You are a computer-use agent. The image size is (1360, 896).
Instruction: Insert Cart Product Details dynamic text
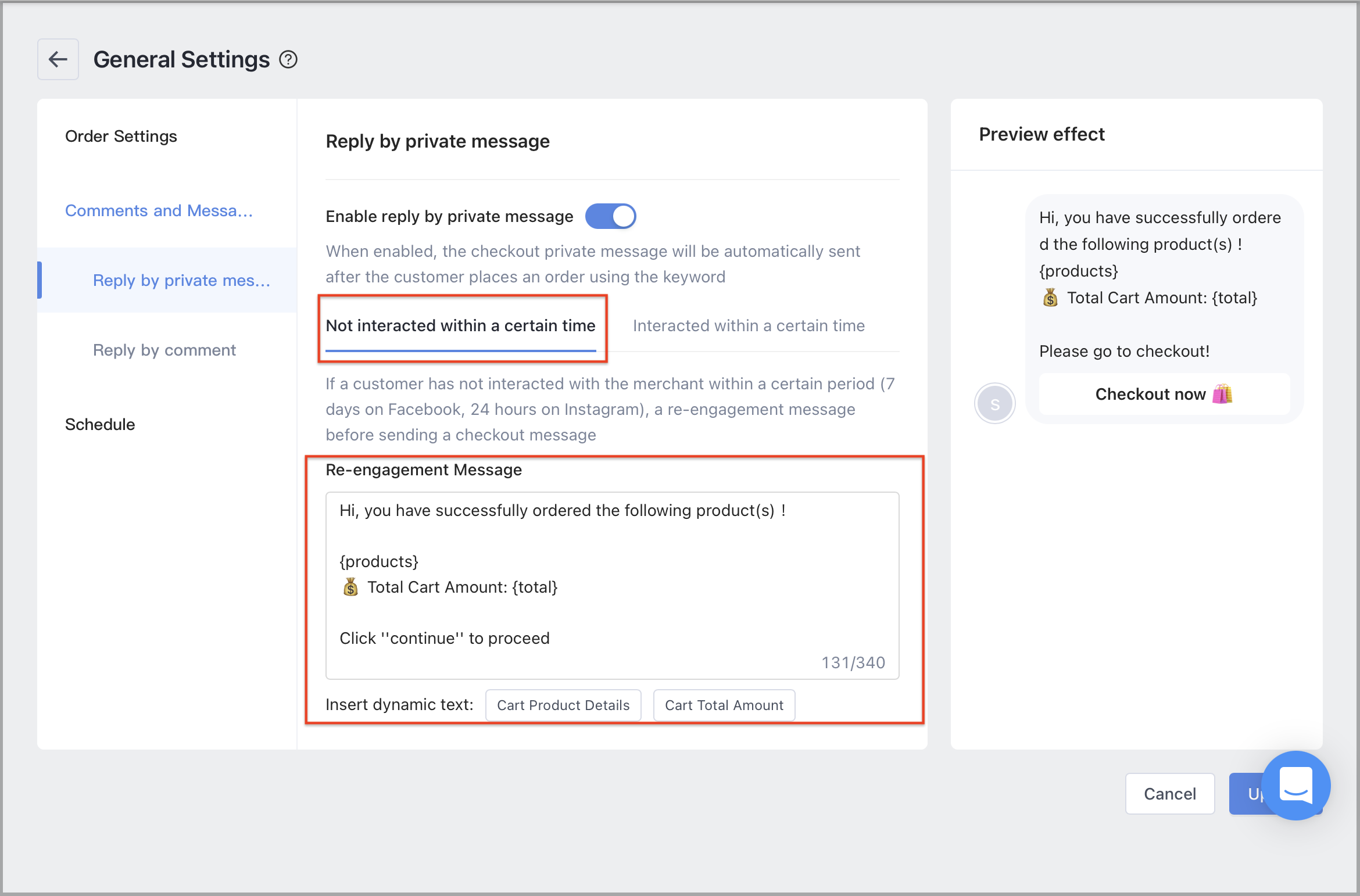coord(563,705)
